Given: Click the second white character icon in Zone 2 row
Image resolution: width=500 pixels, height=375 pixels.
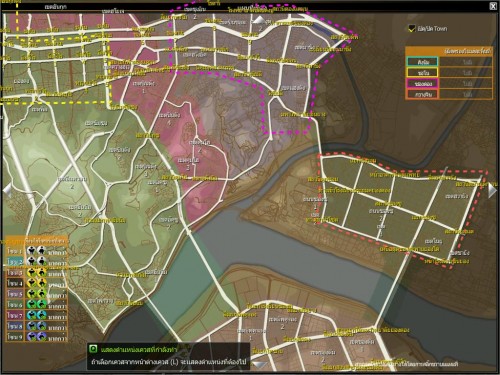Looking at the screenshot, I should click(x=42, y=261).
